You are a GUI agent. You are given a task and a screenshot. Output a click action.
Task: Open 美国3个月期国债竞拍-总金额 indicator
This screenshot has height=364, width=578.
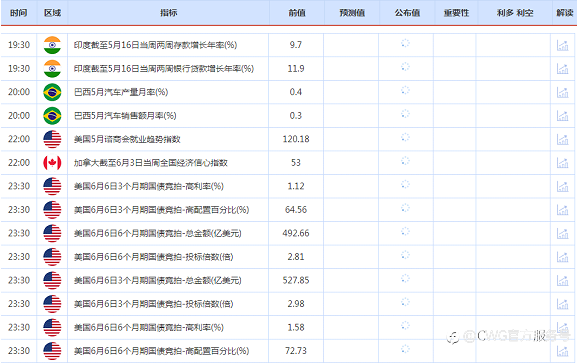coord(157,280)
